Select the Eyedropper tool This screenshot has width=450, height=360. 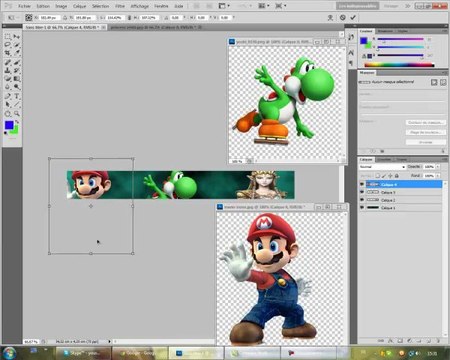click(x=17, y=53)
